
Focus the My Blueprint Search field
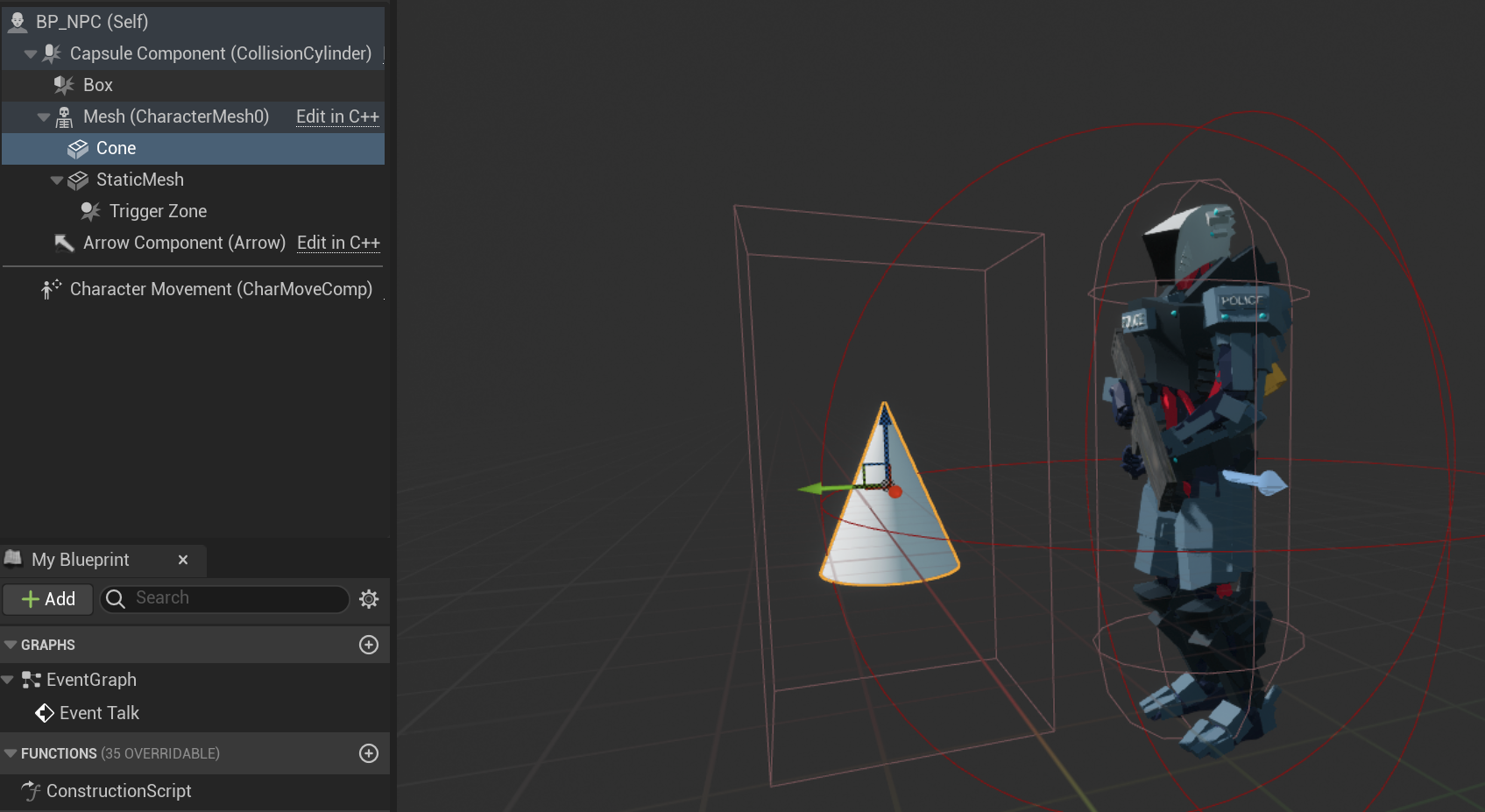click(225, 599)
